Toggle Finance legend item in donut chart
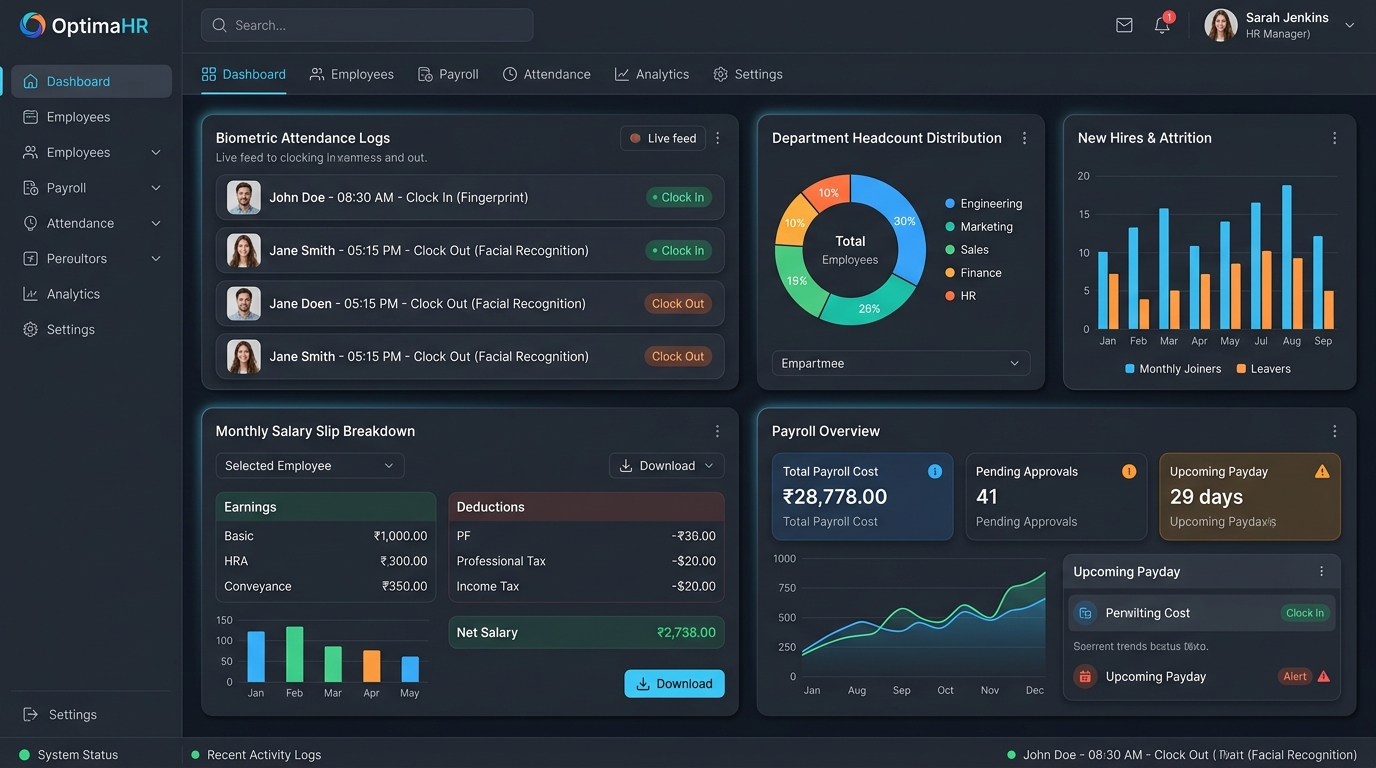Image resolution: width=1376 pixels, height=768 pixels. tap(973, 273)
